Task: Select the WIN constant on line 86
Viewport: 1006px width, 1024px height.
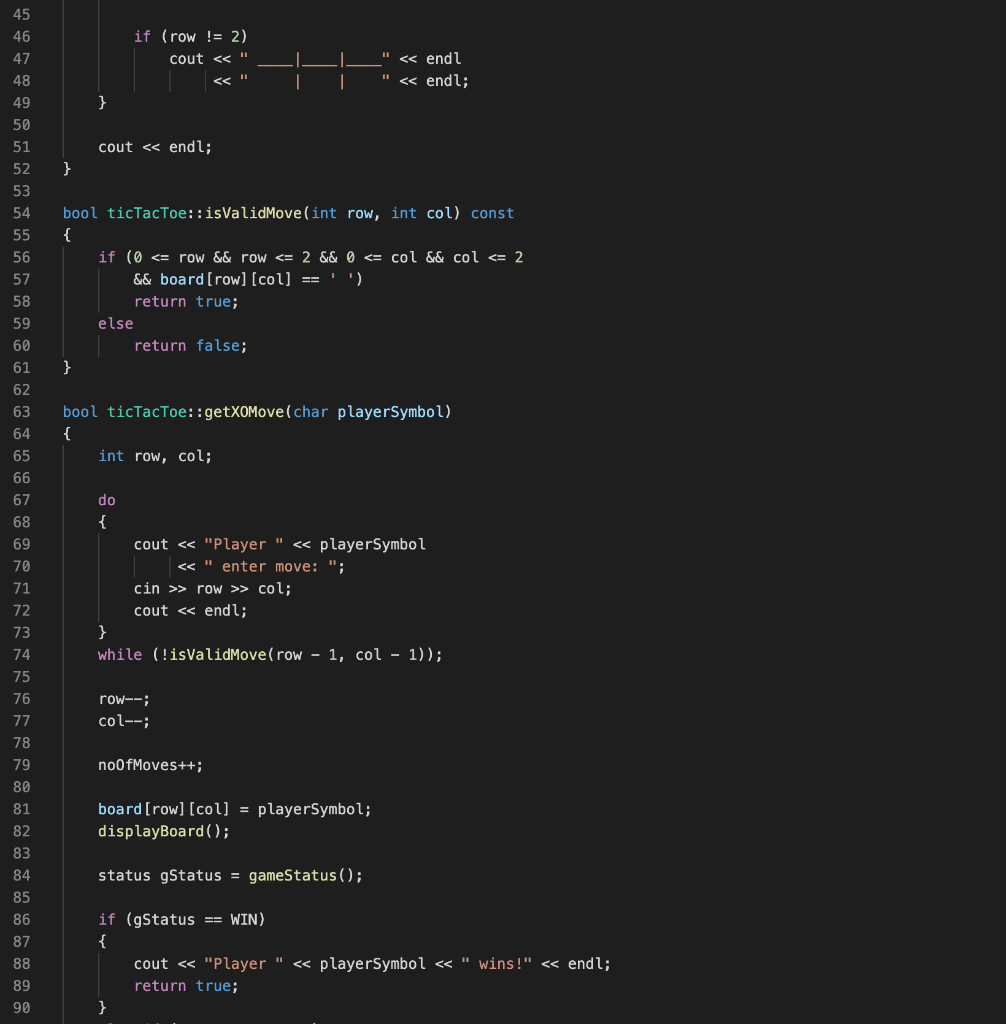Action: click(250, 919)
